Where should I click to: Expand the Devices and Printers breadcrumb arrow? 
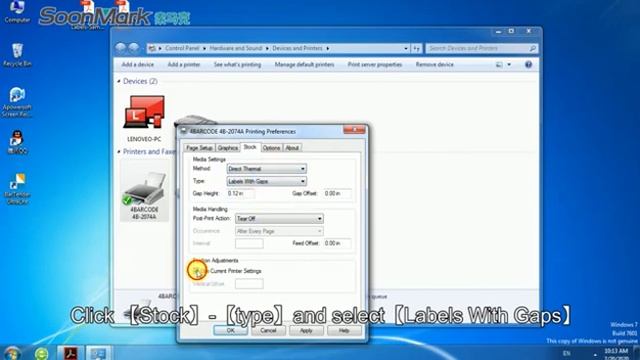pos(327,48)
